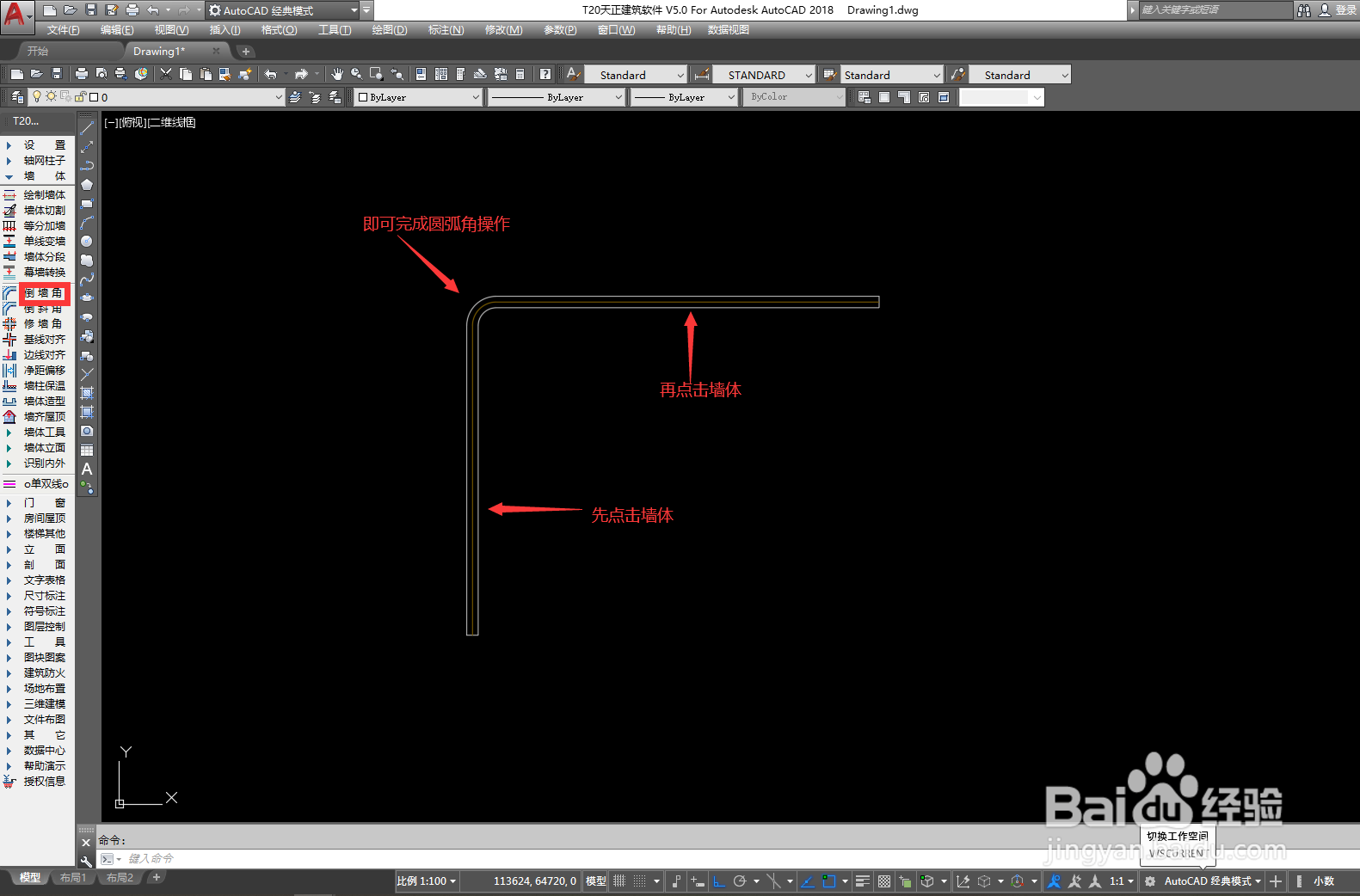
Task: Click the 登录 sign-in button
Action: point(1346,10)
